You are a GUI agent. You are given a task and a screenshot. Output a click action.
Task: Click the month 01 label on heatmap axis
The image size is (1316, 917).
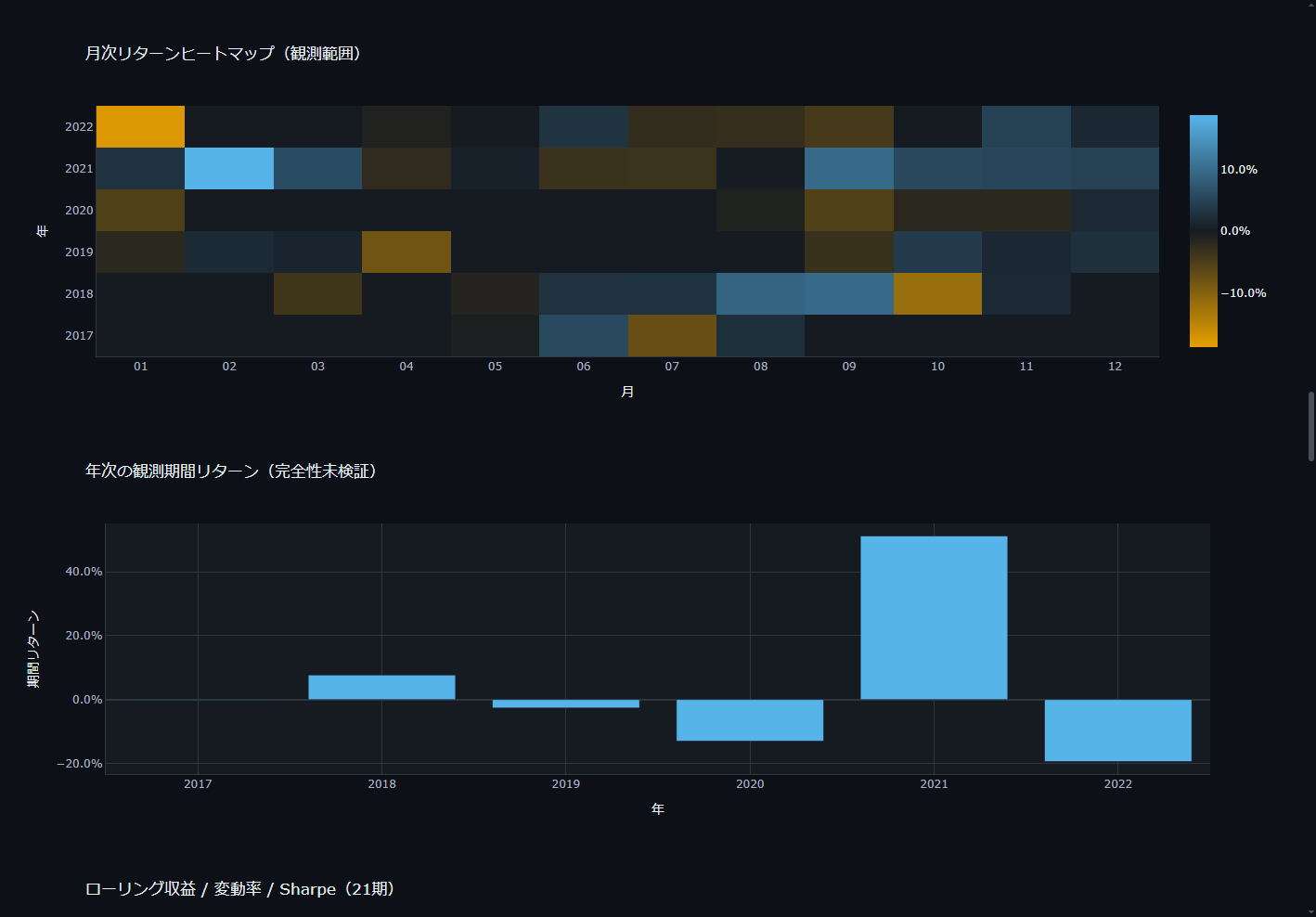coord(140,367)
